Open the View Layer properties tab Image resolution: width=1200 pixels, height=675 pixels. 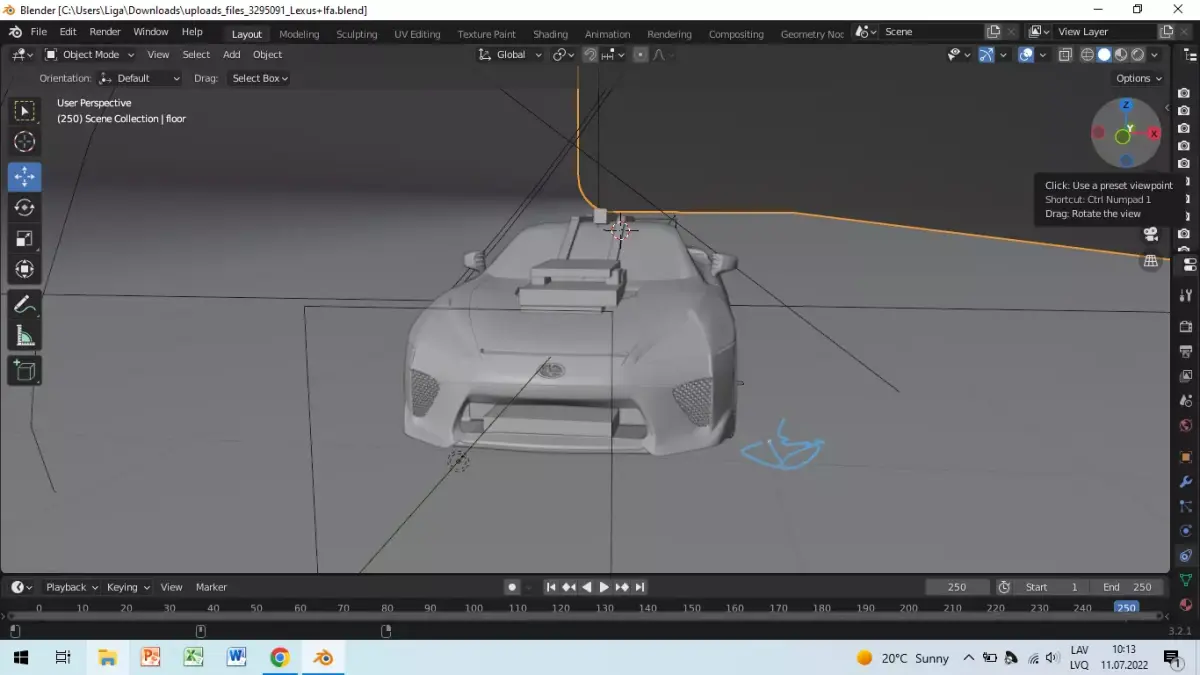pyautogui.click(x=1186, y=376)
